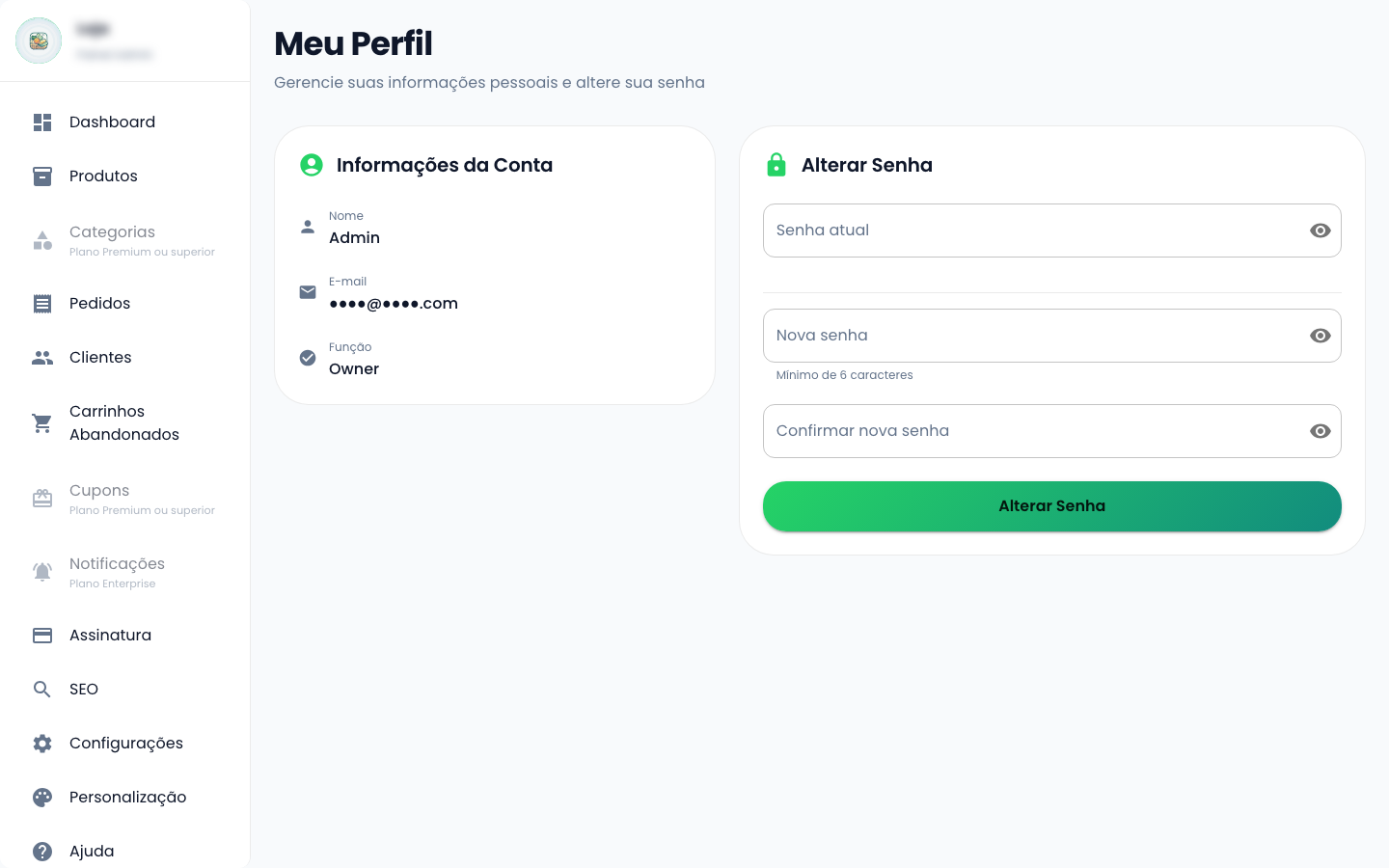
Task: Select the Pedidos receipt icon
Action: [x=41, y=303]
